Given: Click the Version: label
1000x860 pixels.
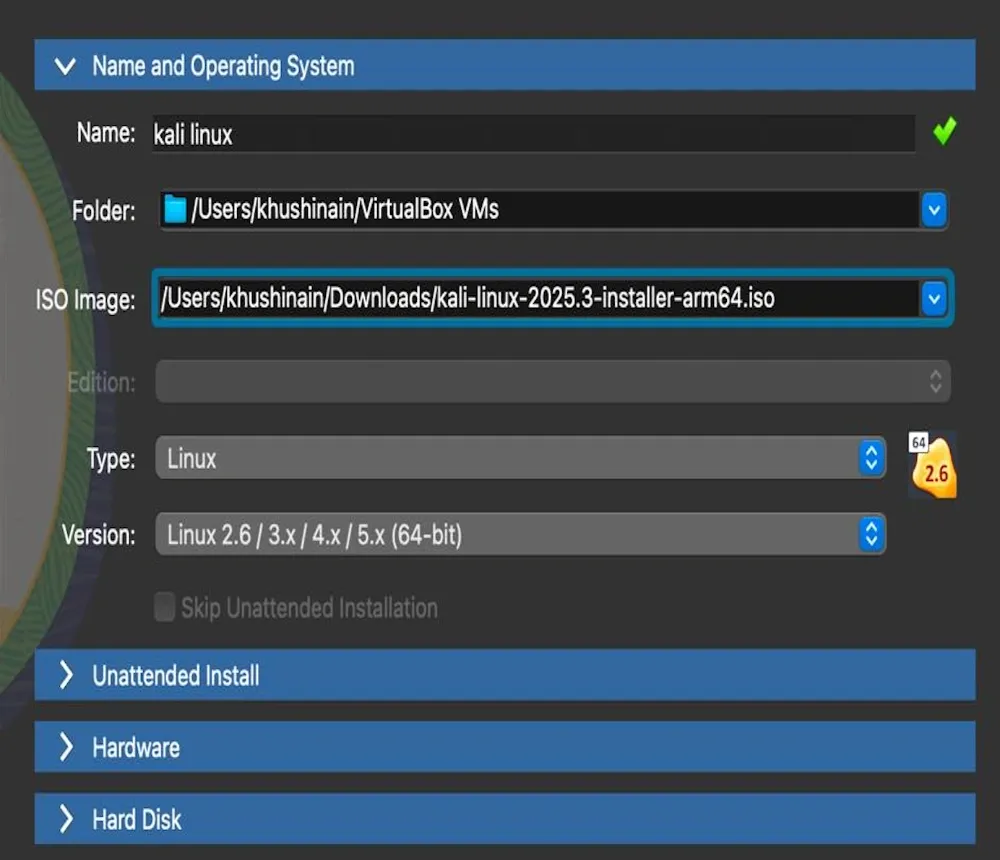Looking at the screenshot, I should click(x=99, y=535).
